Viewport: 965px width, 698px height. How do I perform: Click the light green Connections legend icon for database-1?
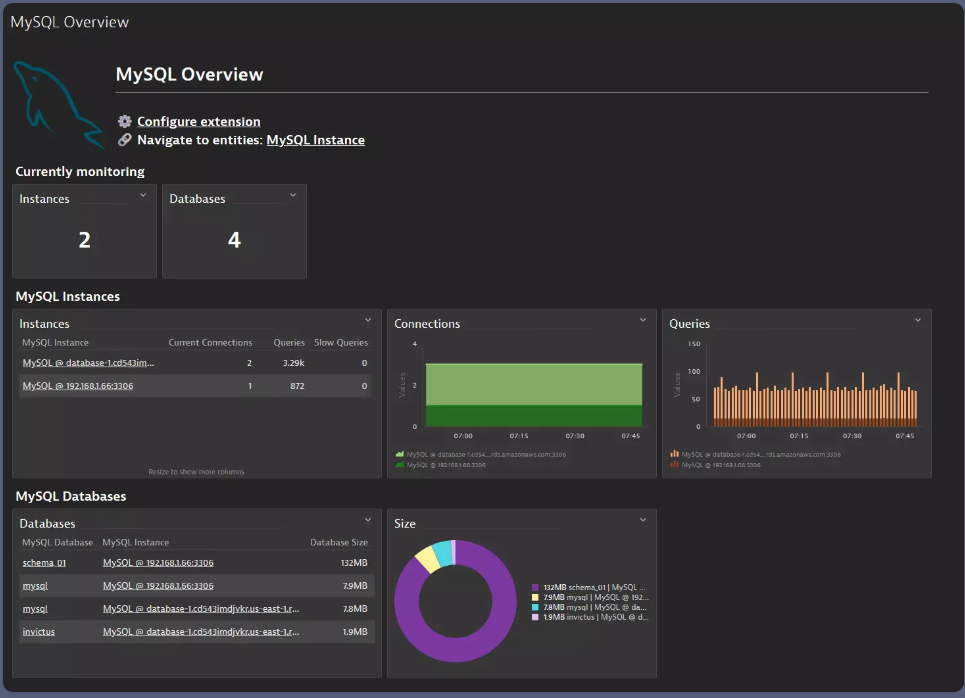[x=400, y=454]
